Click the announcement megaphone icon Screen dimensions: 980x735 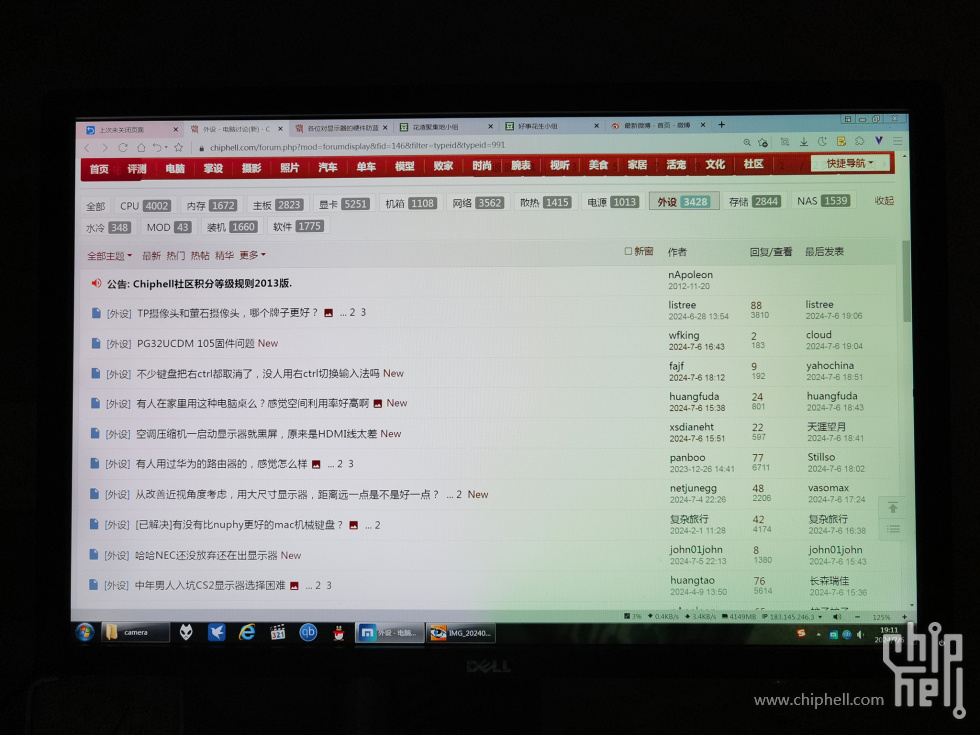96,283
